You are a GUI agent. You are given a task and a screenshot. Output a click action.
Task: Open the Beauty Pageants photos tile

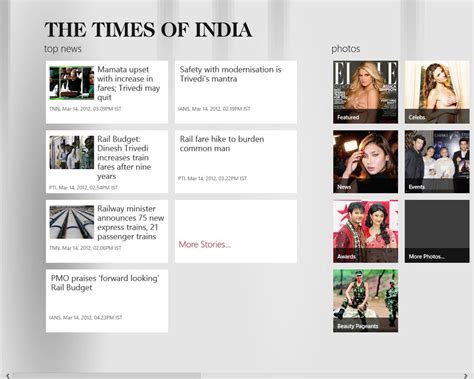pyautogui.click(x=366, y=301)
